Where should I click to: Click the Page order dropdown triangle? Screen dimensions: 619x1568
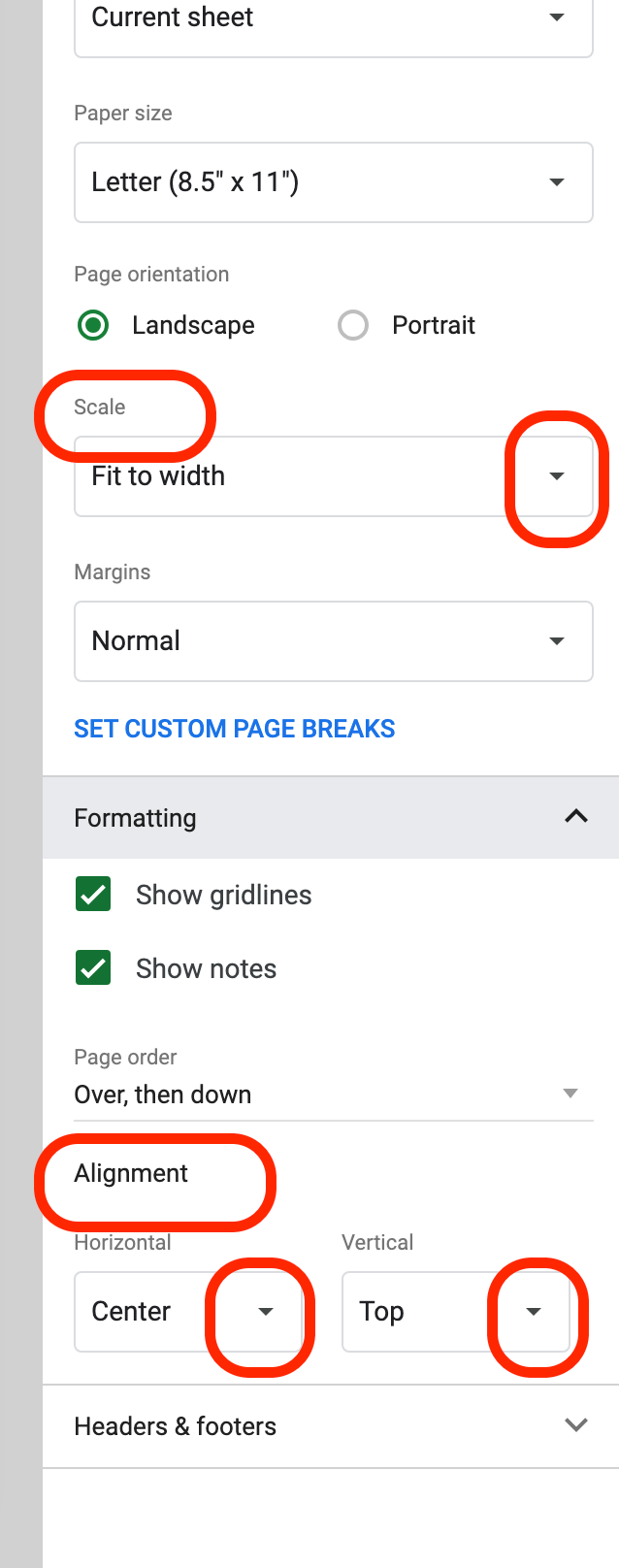click(570, 1094)
